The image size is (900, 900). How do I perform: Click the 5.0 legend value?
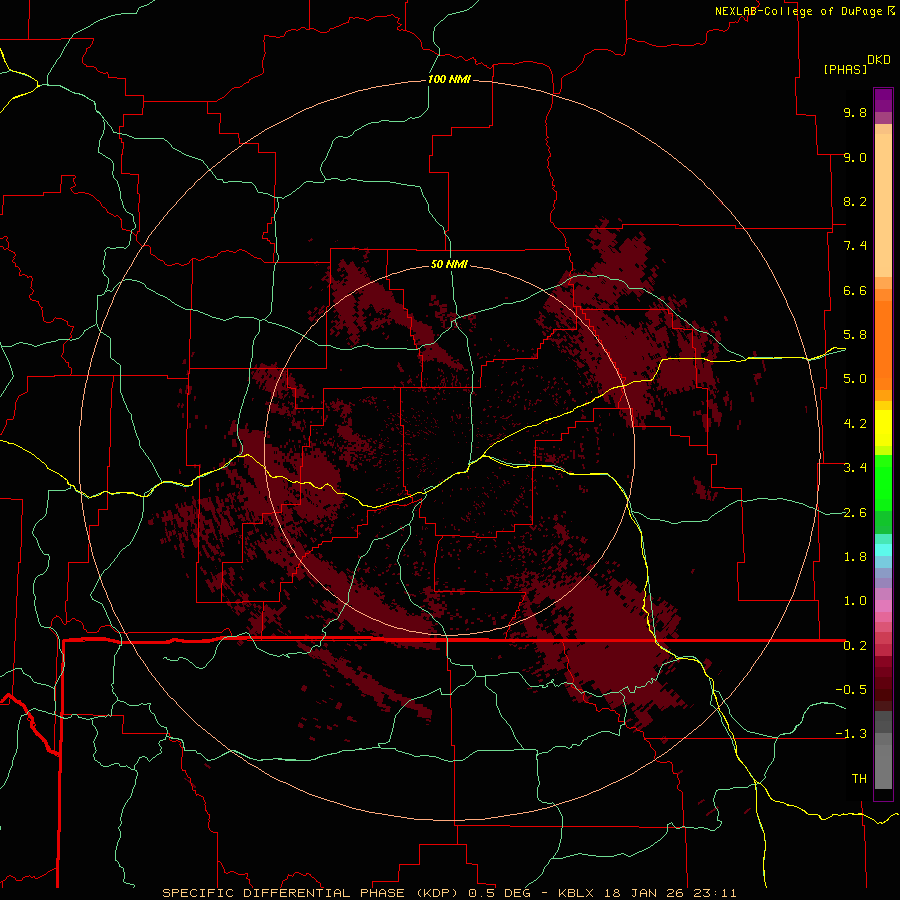pyautogui.click(x=855, y=379)
